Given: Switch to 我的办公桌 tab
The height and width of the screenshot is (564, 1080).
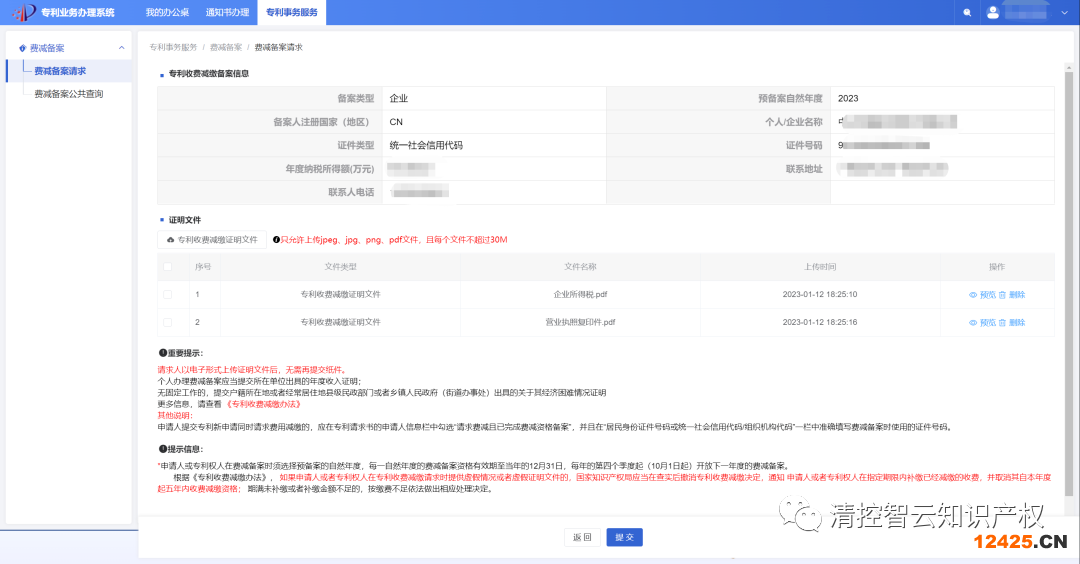Looking at the screenshot, I should (165, 13).
